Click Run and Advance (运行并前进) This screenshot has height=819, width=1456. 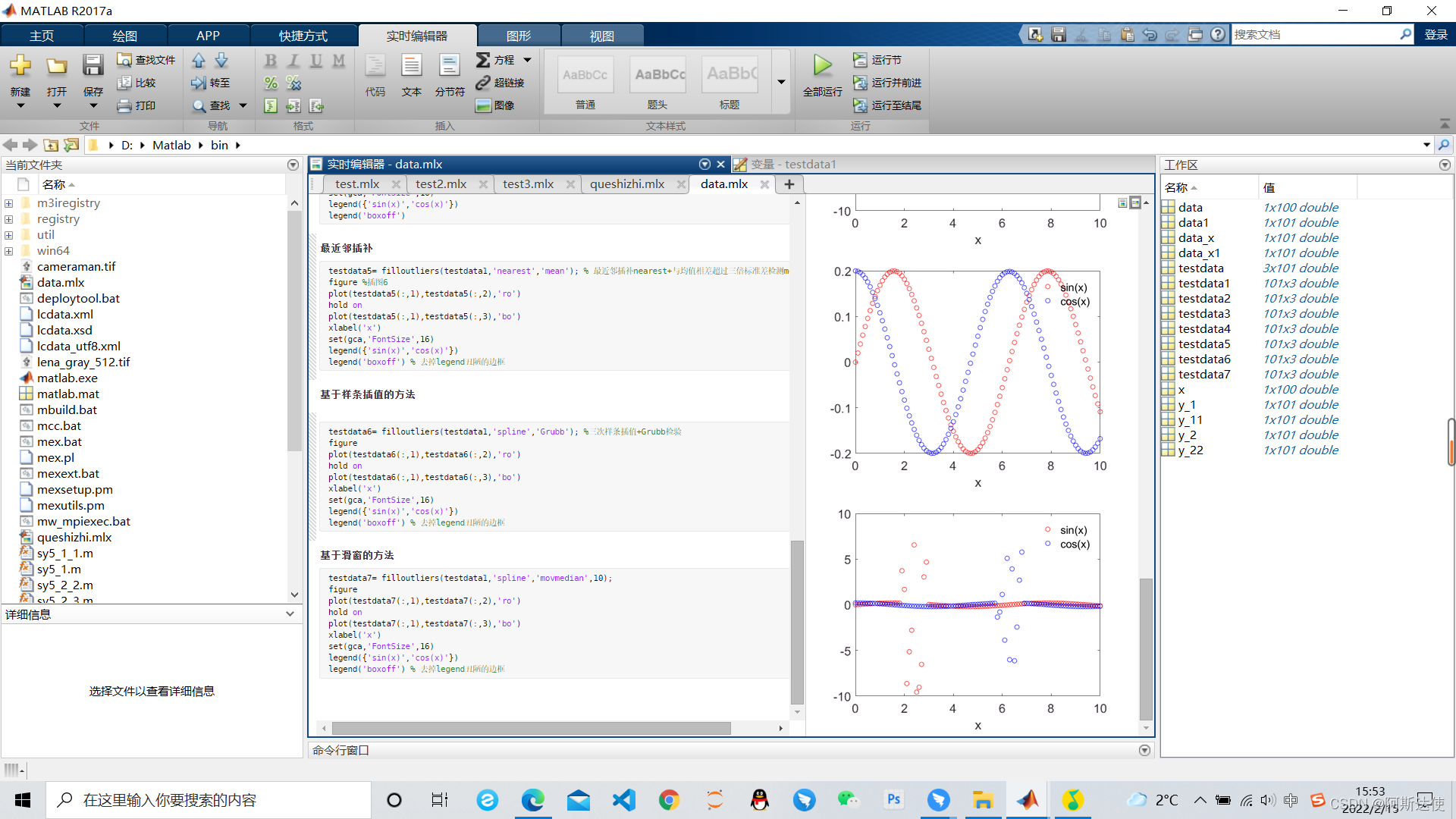point(887,83)
